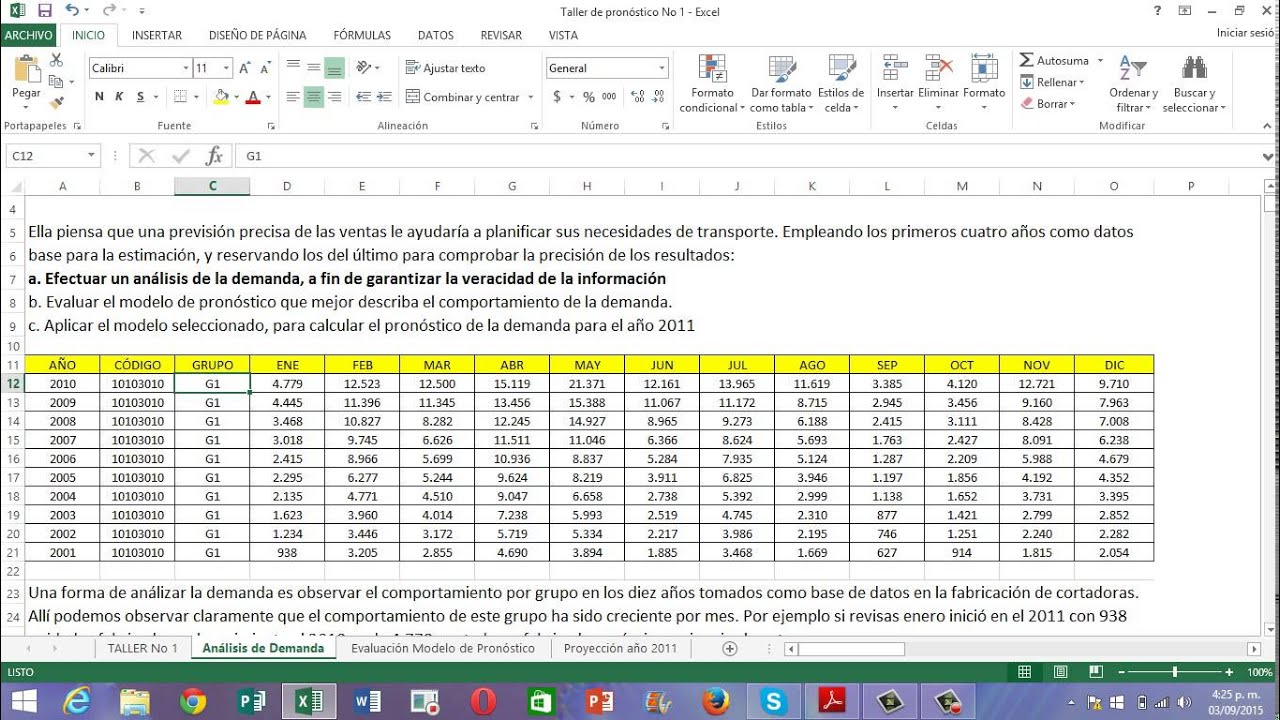
Task: Click the currency $ format icon
Action: click(557, 97)
